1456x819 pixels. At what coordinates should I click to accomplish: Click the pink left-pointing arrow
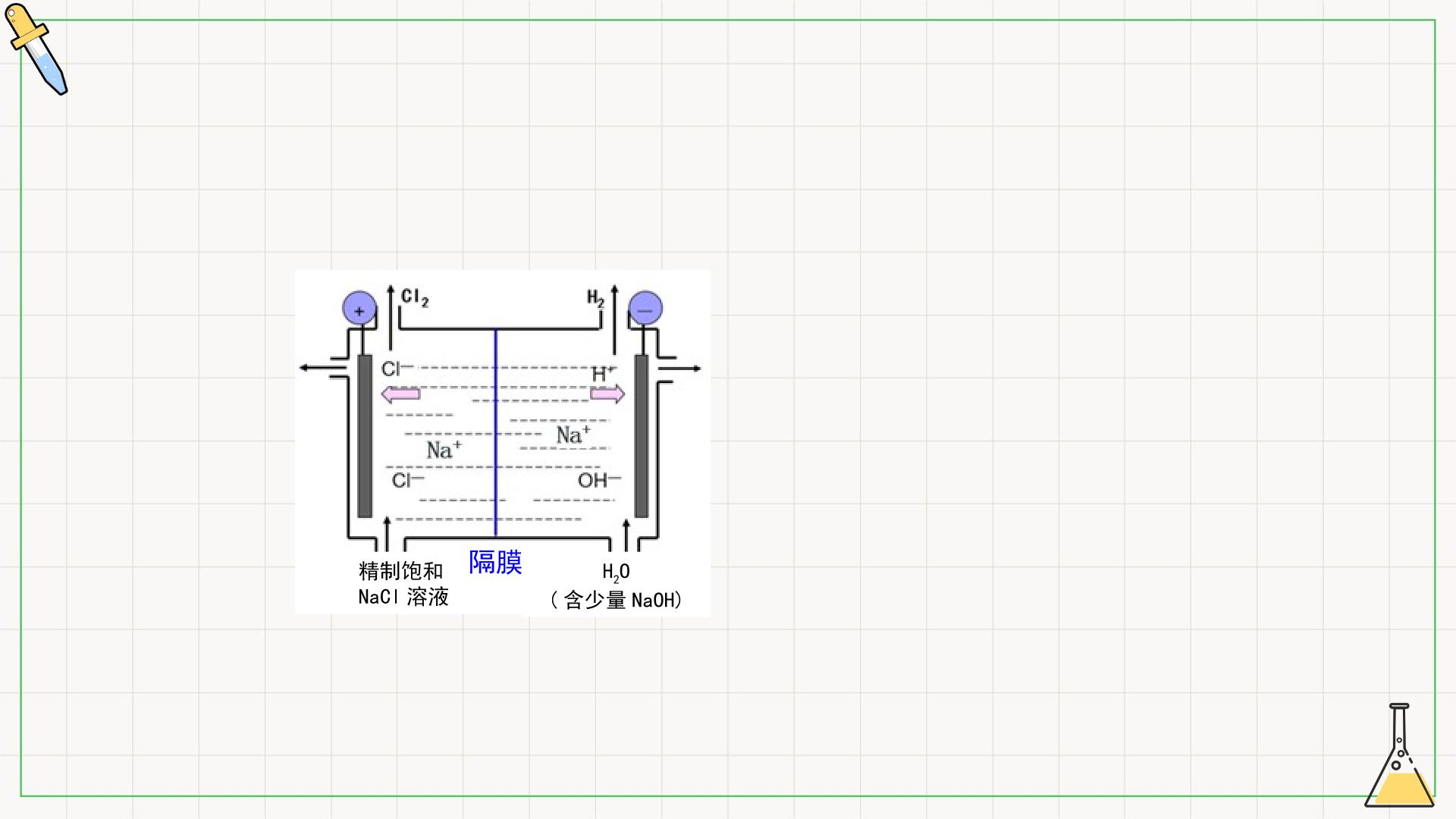coord(400,394)
